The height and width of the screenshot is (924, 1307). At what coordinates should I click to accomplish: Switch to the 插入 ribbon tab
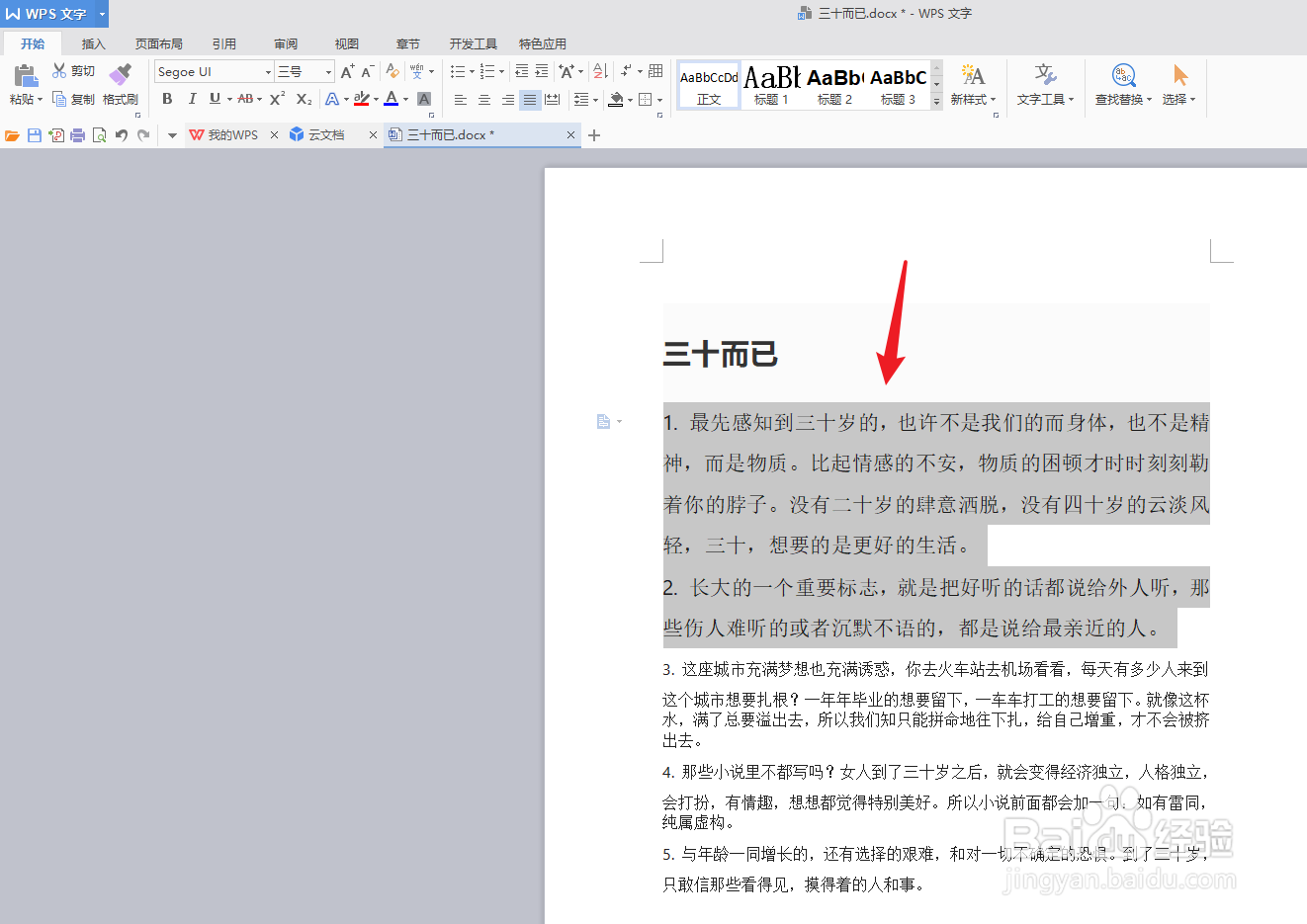(x=93, y=43)
